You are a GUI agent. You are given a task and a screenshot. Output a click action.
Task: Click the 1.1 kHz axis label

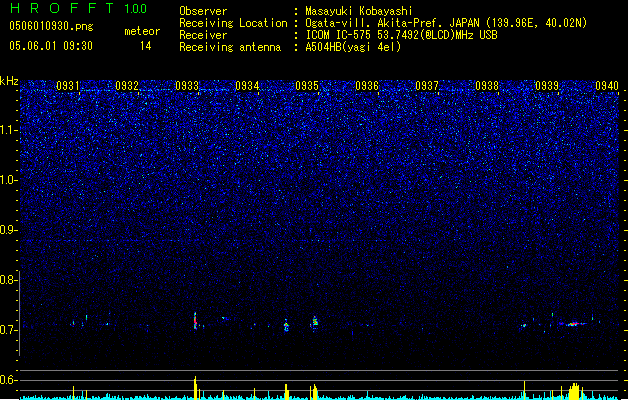tap(8, 130)
